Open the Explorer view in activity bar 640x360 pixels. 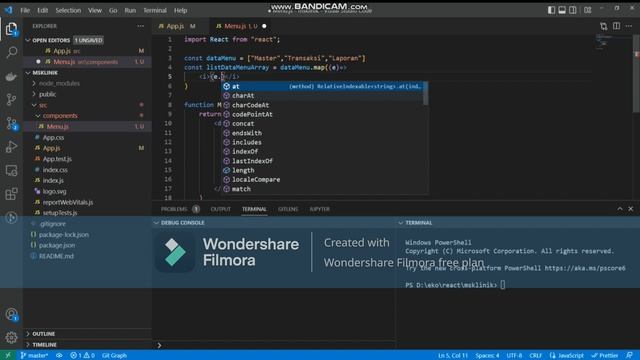point(11,29)
